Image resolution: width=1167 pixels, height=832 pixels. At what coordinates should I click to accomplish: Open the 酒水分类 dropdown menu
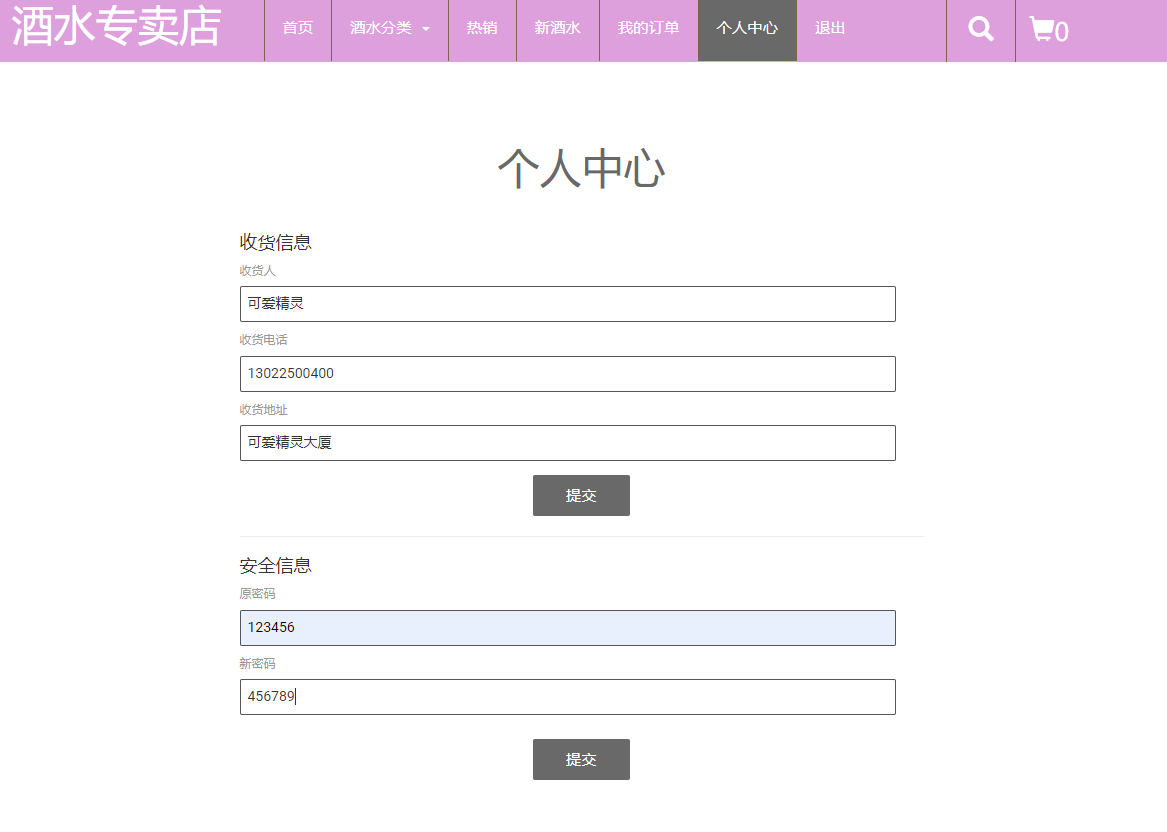[383, 28]
